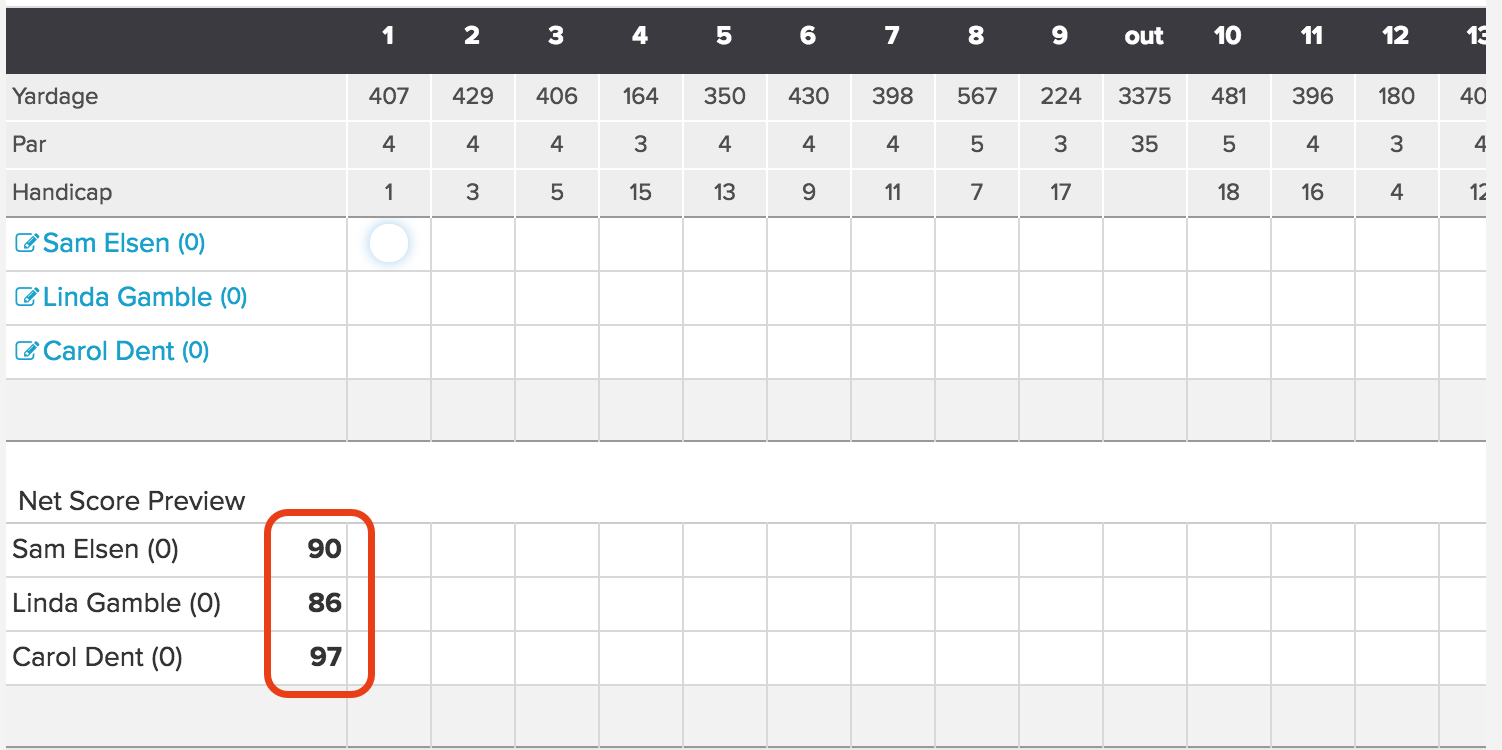
Task: Click hole 7 column header
Action: pyautogui.click(x=892, y=36)
